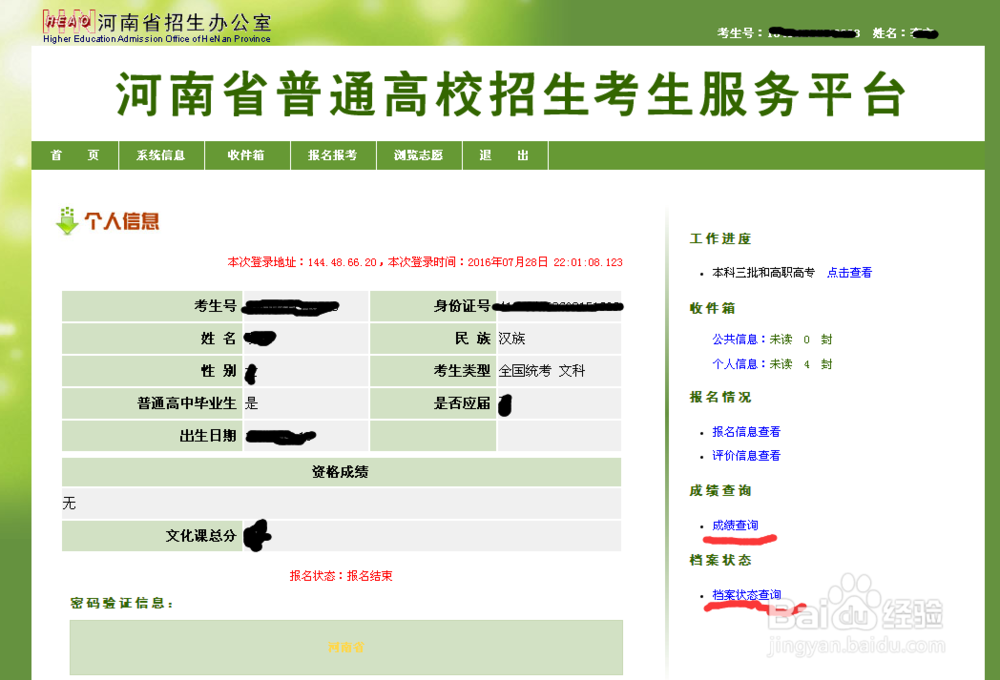Click 退出 to log out
Image resolution: width=1000 pixels, height=680 pixels.
tap(505, 155)
